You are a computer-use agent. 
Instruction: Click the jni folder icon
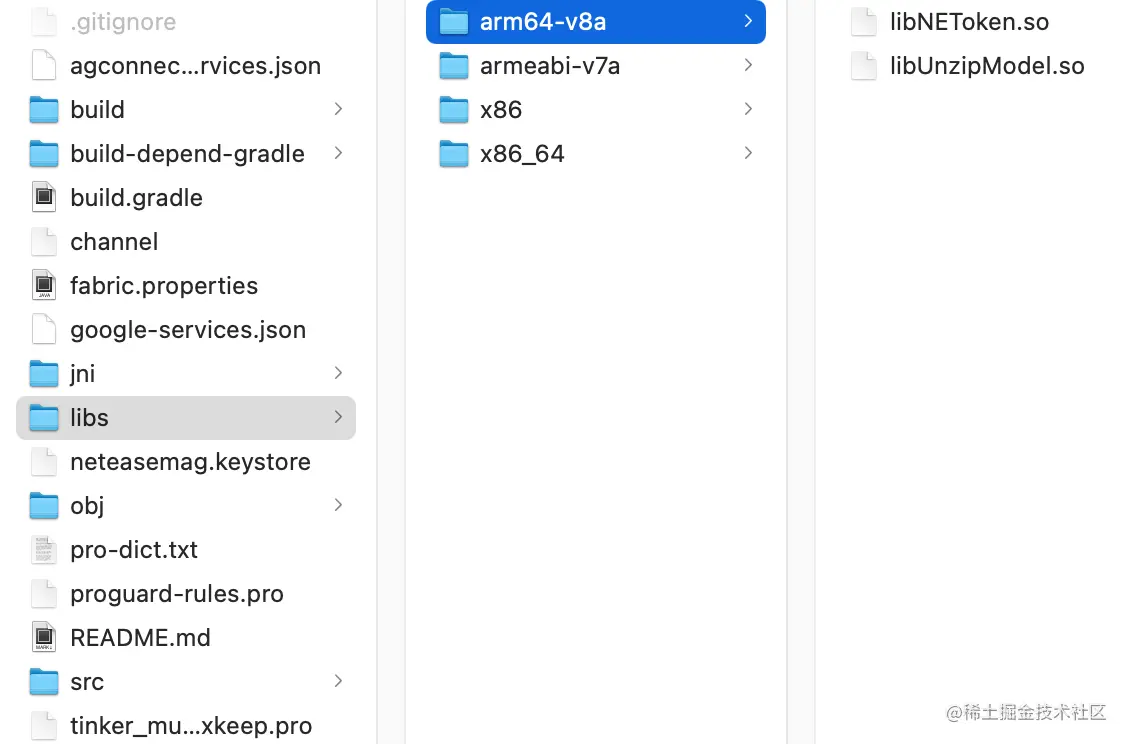click(44, 374)
